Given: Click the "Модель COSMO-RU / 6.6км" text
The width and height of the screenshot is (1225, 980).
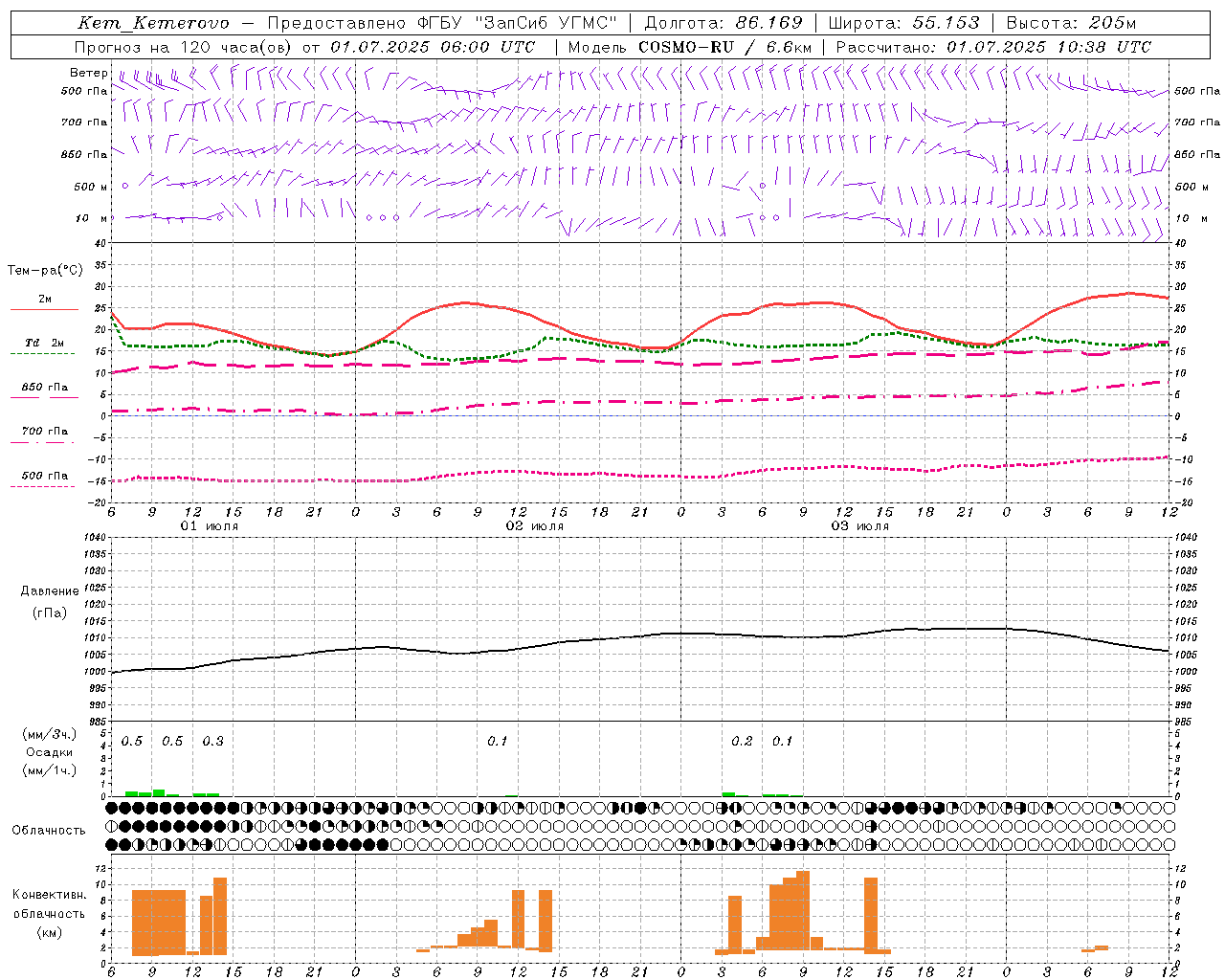Looking at the screenshot, I should tap(689, 47).
